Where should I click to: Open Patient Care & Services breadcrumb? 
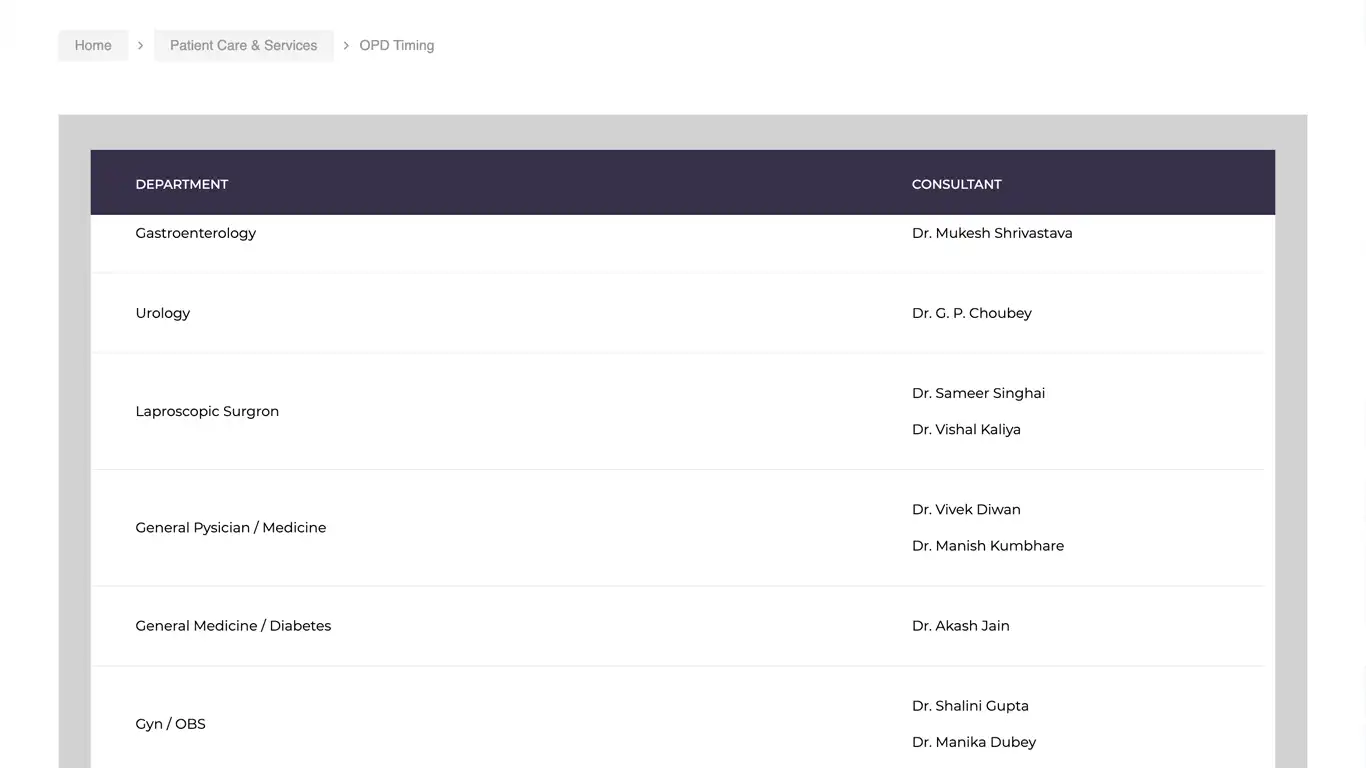(243, 45)
